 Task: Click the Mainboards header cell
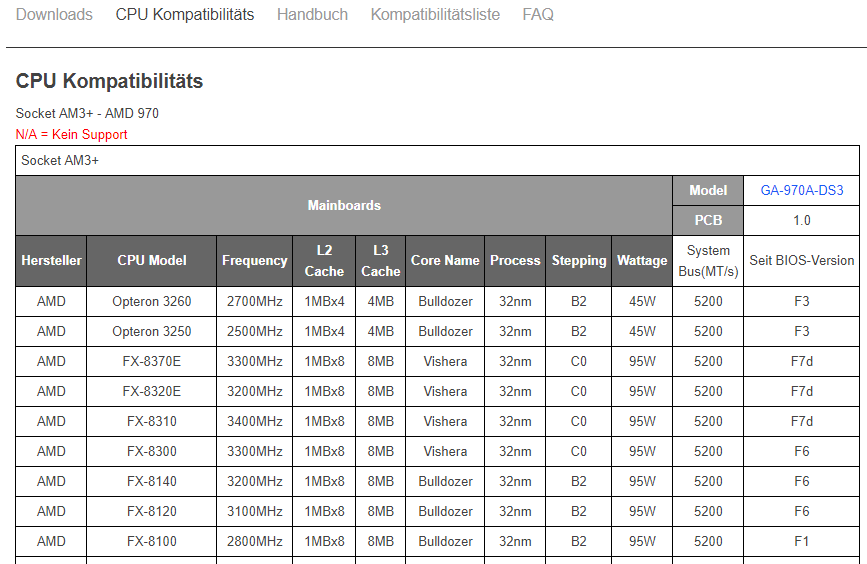344,205
